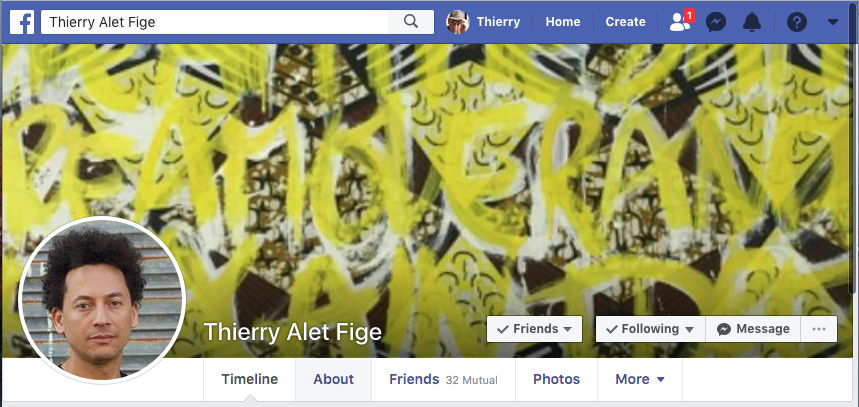Click Create in the top bar
The image size is (859, 407).
pyautogui.click(x=625, y=22)
